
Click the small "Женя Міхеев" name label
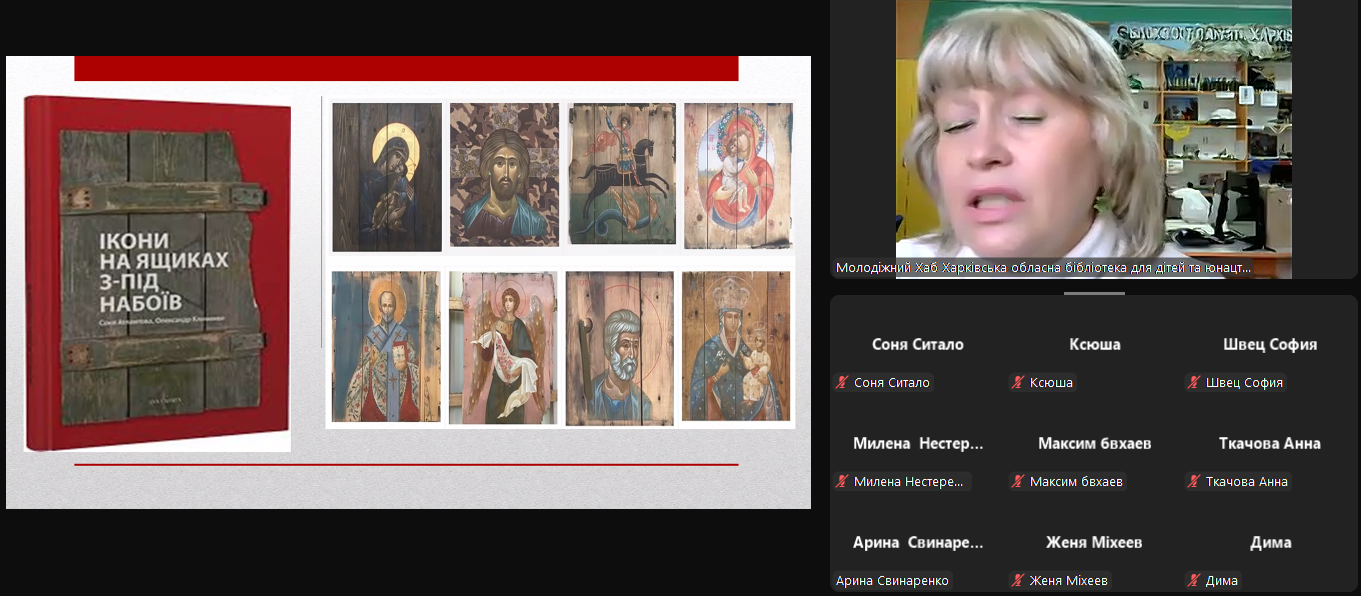click(1069, 581)
